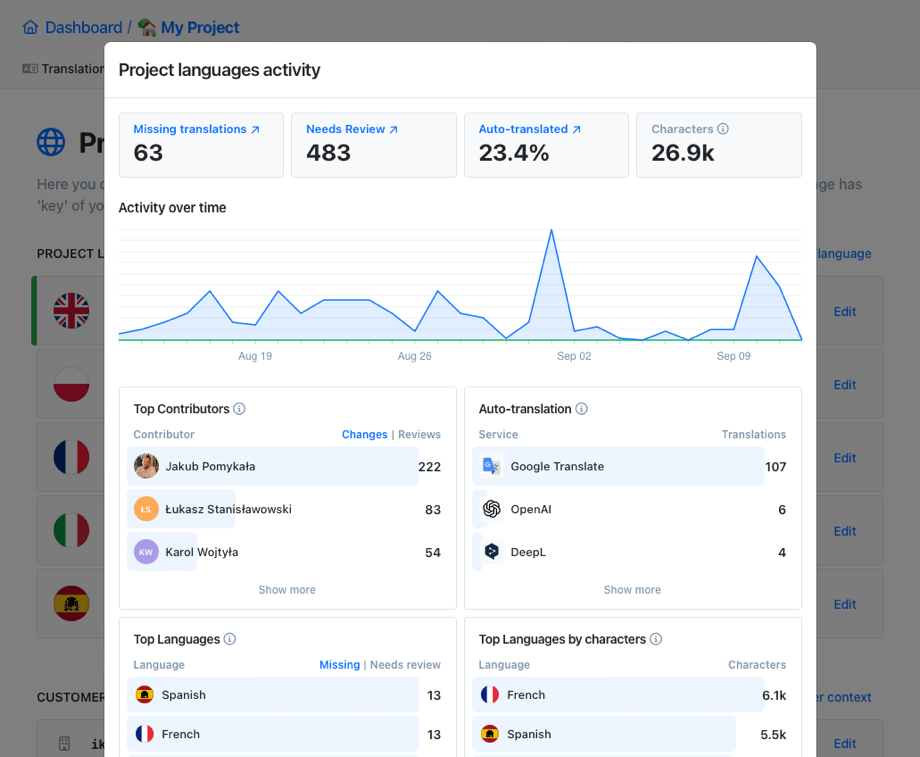Click the French flag in background list
Image resolution: width=920 pixels, height=757 pixels.
tap(71, 457)
